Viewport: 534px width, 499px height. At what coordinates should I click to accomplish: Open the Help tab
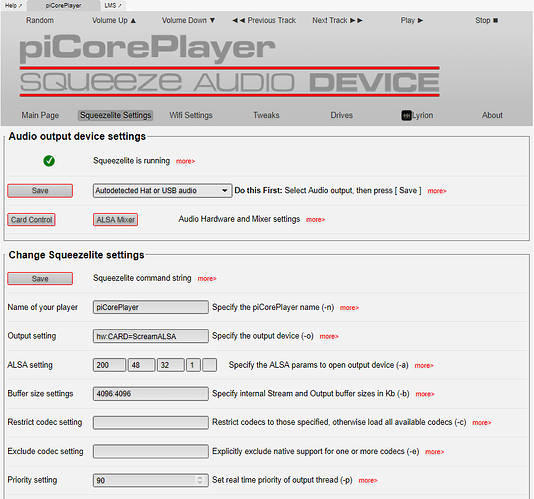coord(13,5)
